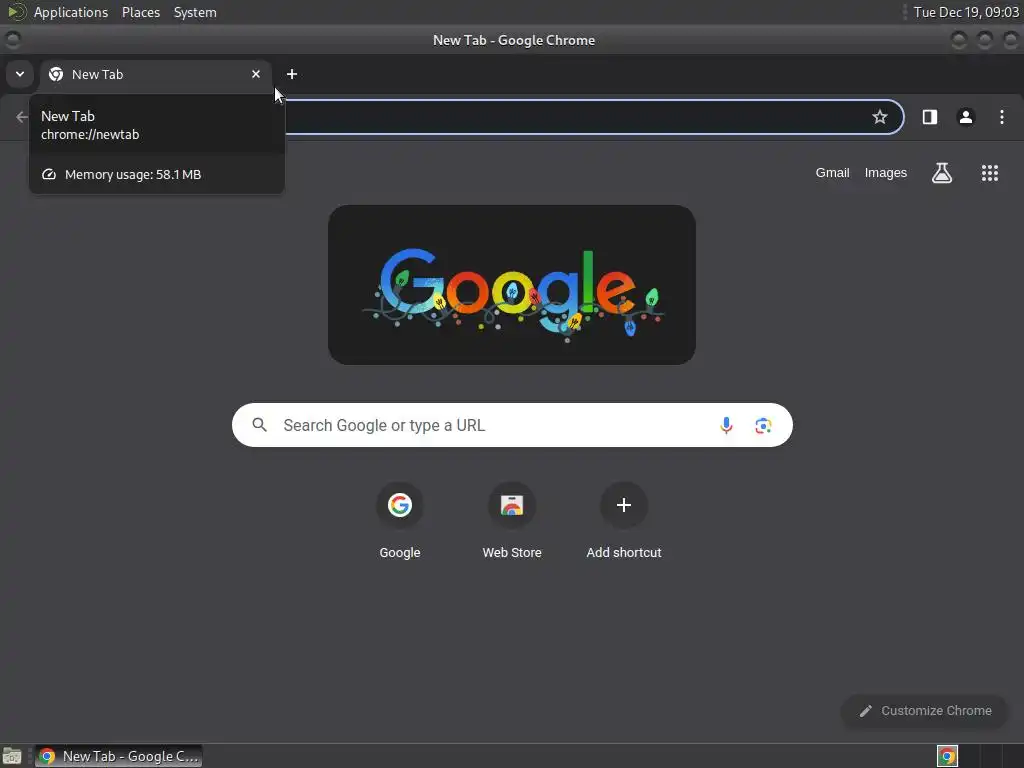Open the Google shortcut tile

pos(400,522)
